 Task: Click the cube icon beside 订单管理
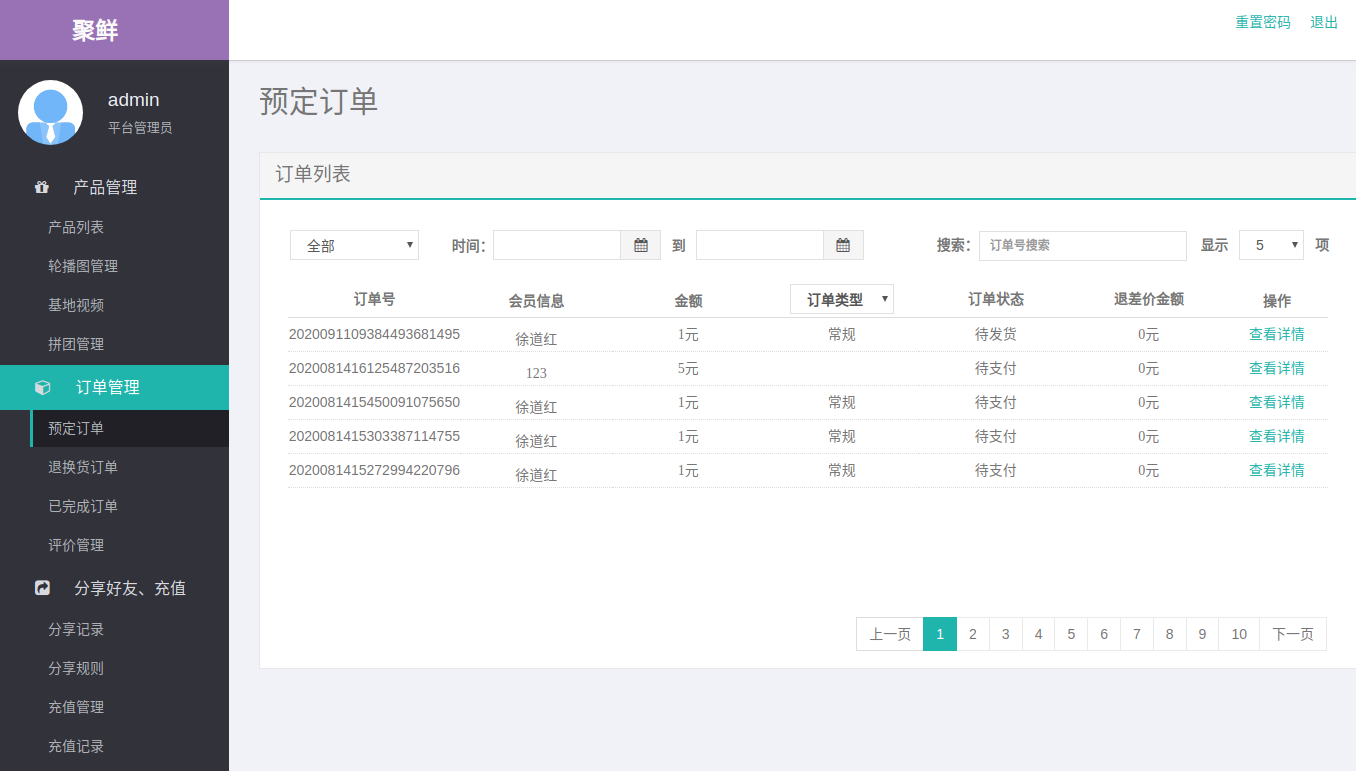coord(42,387)
